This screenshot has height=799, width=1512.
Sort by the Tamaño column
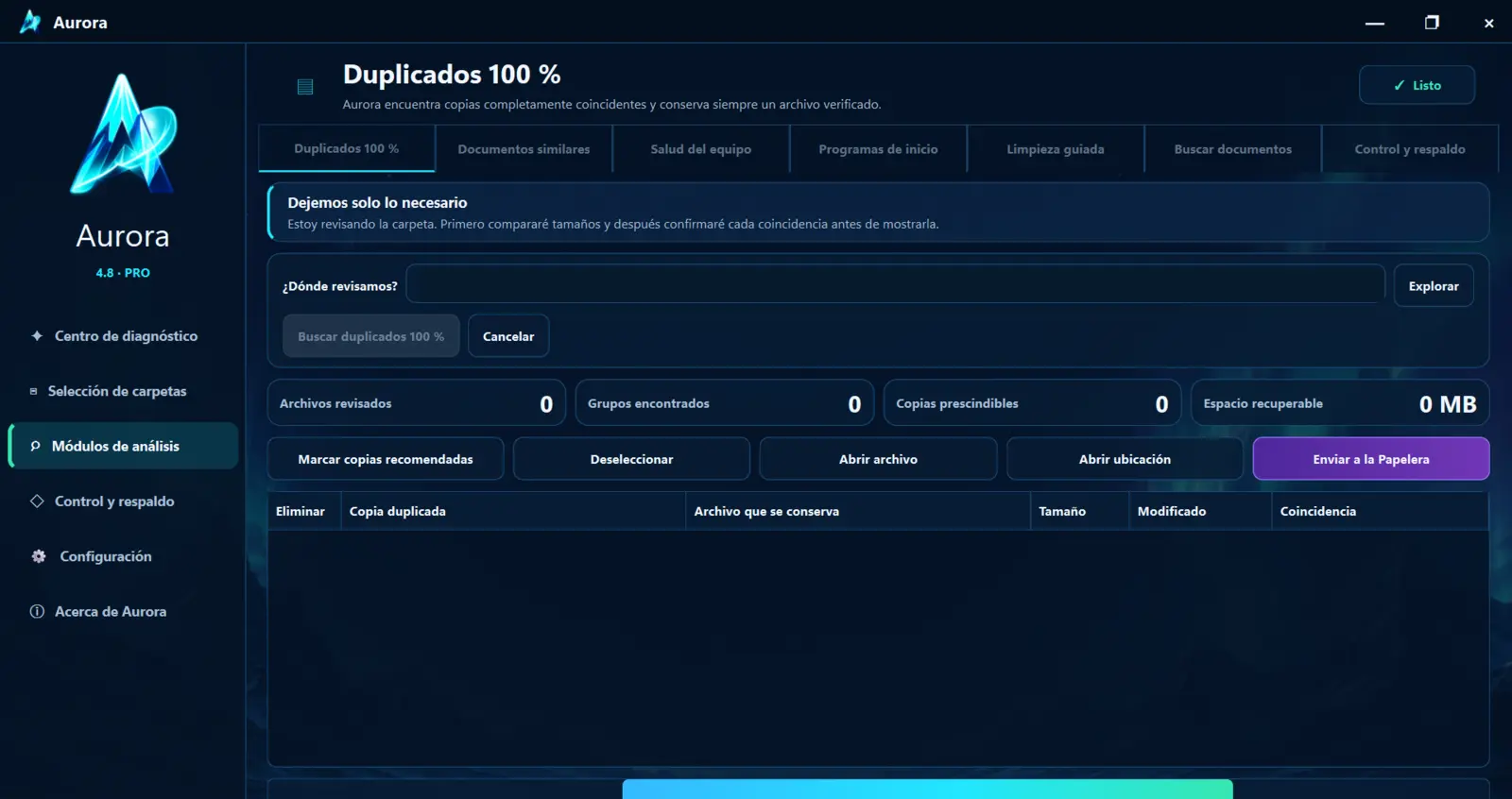pos(1080,511)
